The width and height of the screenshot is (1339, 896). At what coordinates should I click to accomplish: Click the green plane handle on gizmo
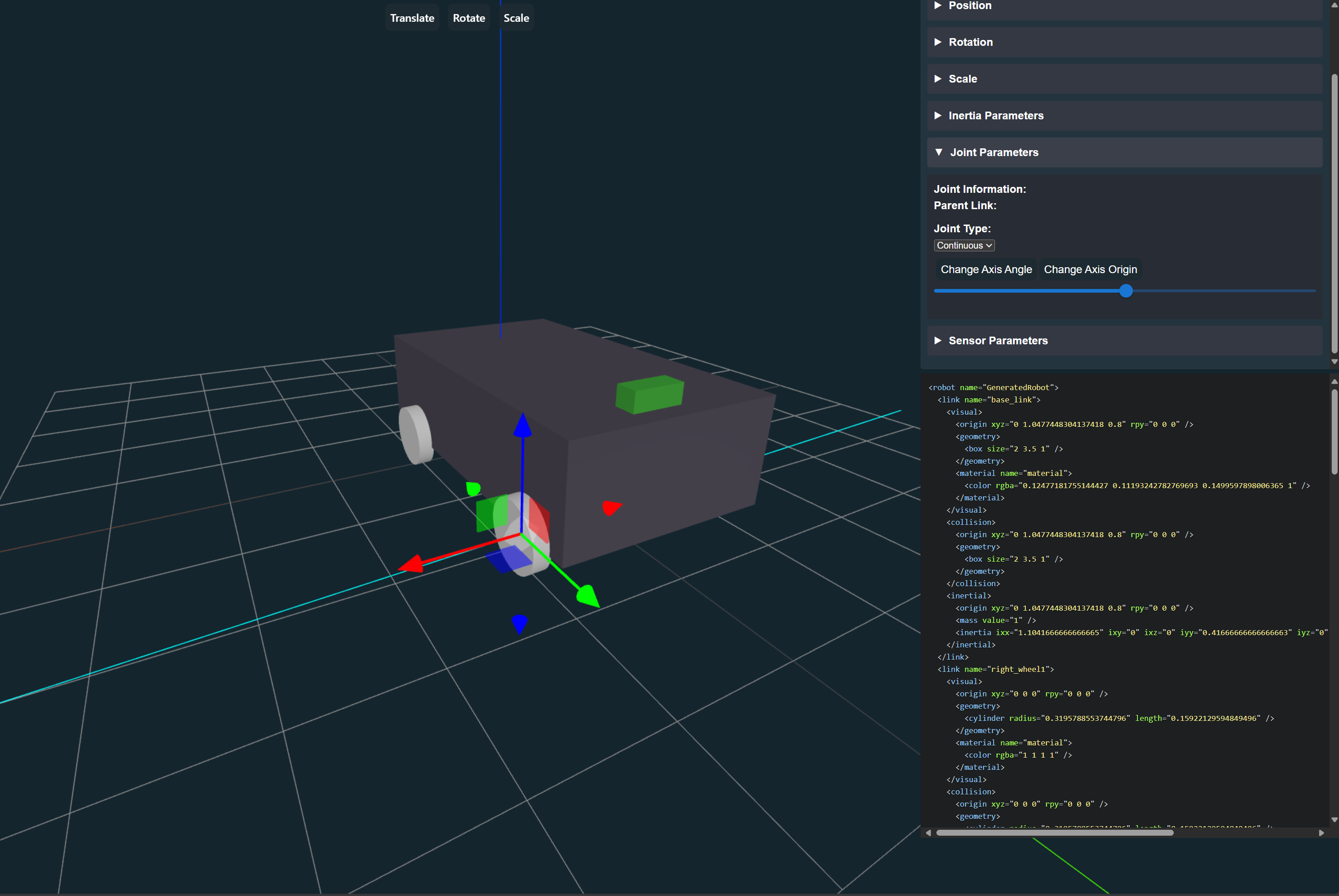point(491,513)
